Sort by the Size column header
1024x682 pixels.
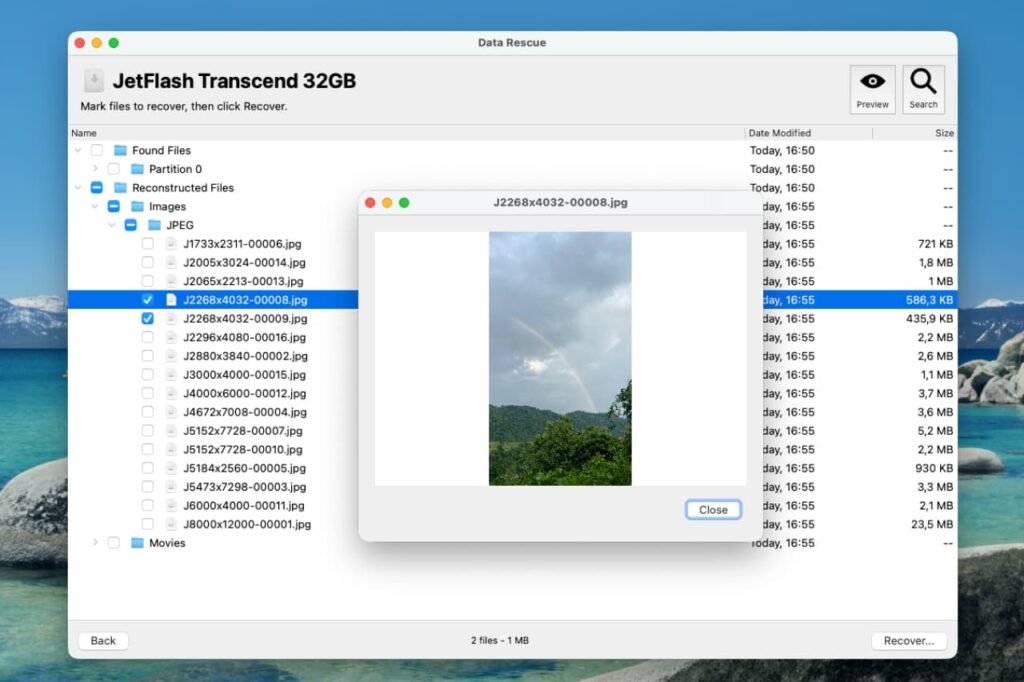click(915, 133)
